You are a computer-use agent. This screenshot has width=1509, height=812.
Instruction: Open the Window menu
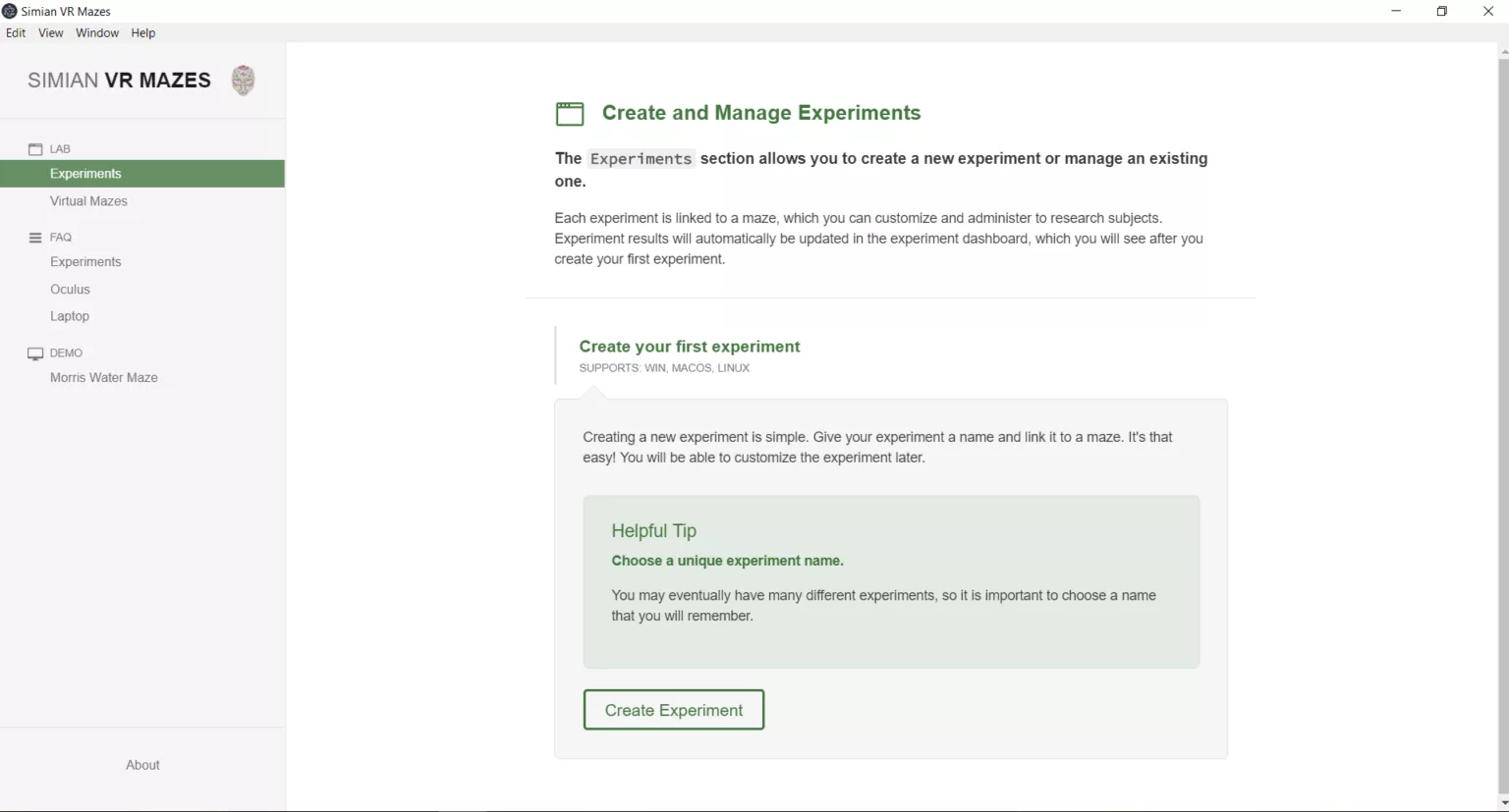point(97,32)
